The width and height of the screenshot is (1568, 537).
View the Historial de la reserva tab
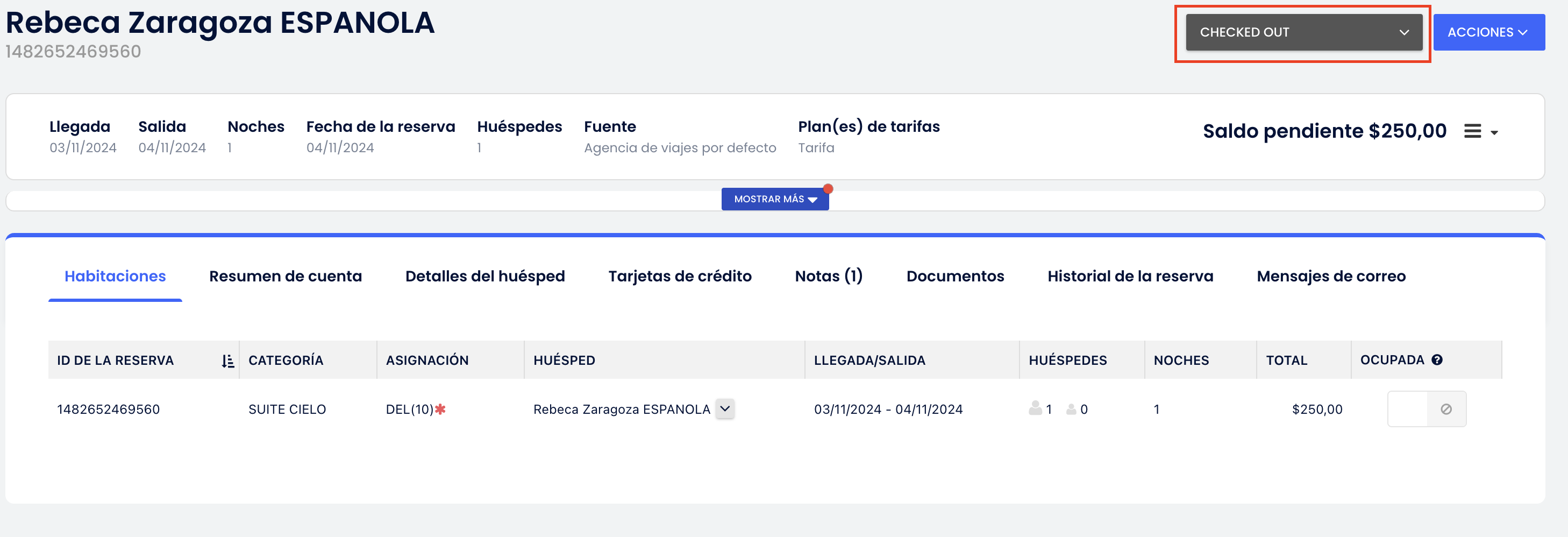click(1130, 277)
